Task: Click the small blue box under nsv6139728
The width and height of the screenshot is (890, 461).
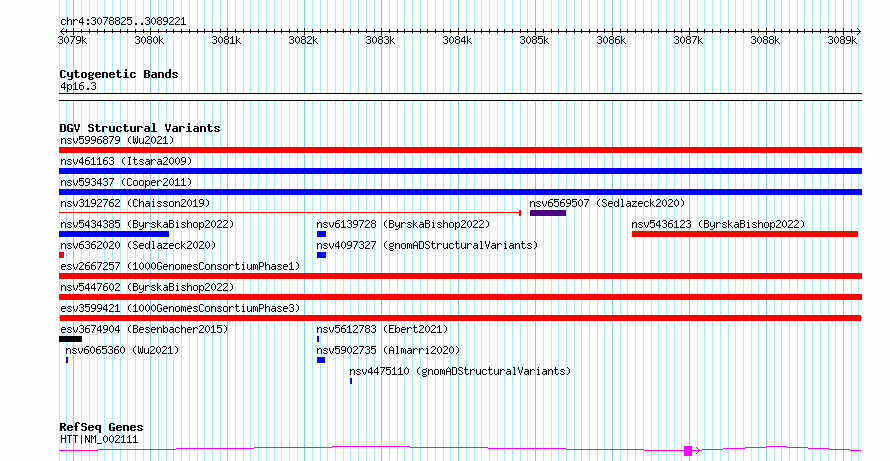Action: [321, 234]
